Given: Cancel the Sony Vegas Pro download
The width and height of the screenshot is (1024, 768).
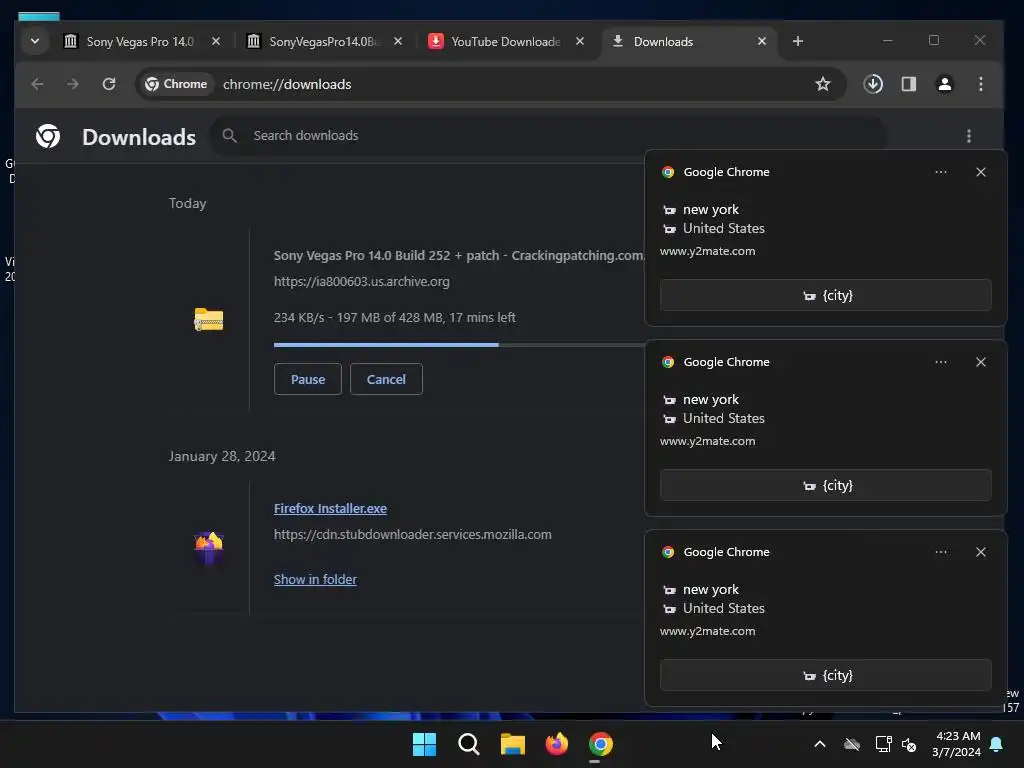Looking at the screenshot, I should click(386, 379).
